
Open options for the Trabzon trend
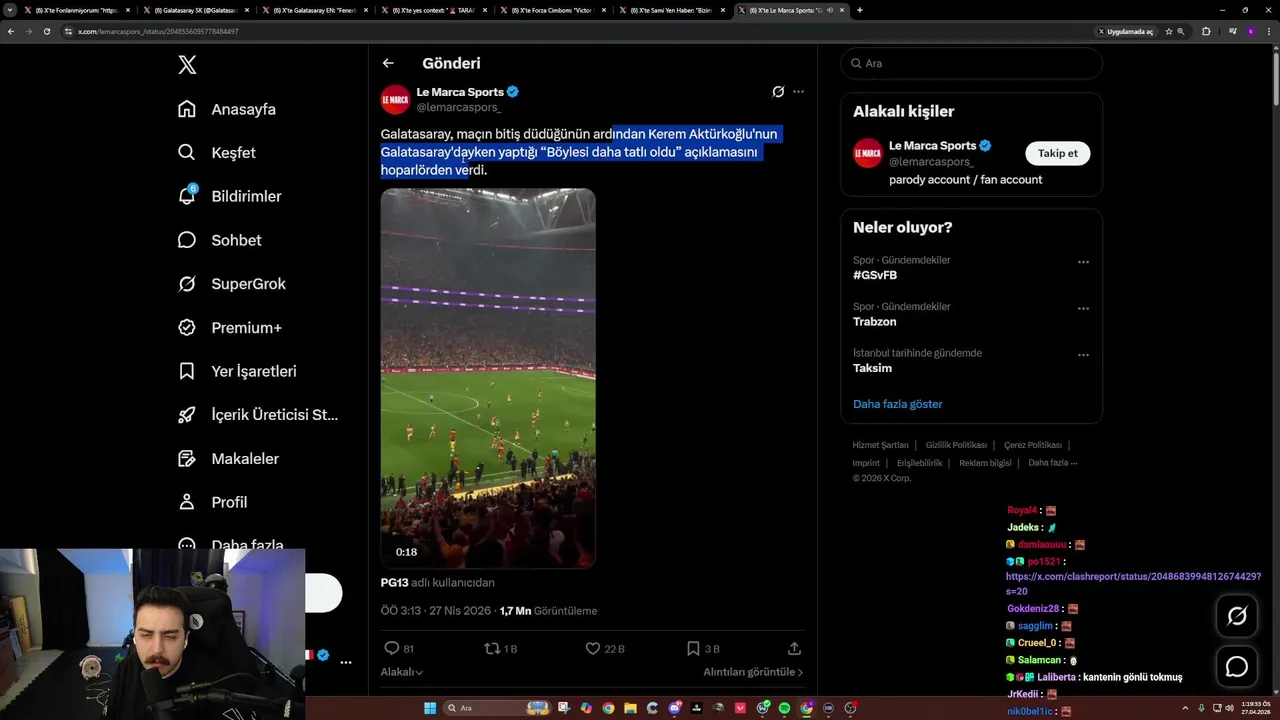1083,308
